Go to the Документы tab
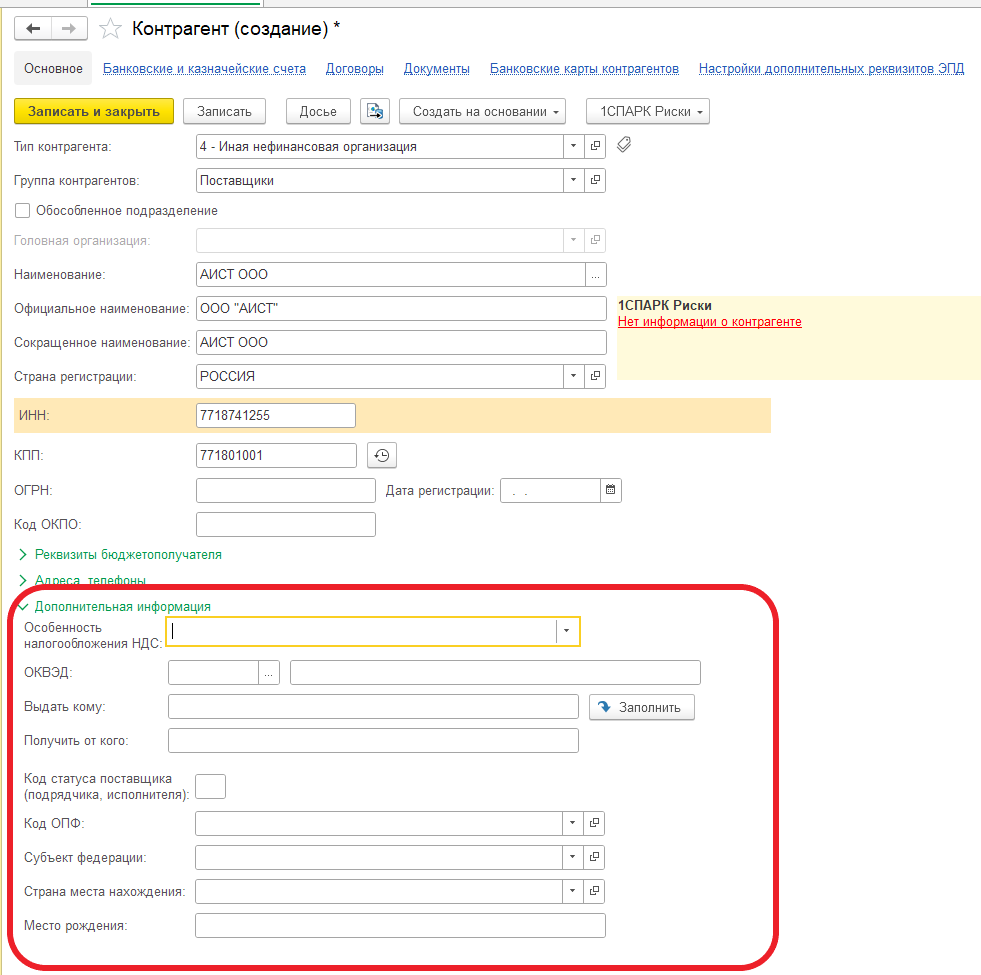The image size is (981, 975). tap(437, 68)
